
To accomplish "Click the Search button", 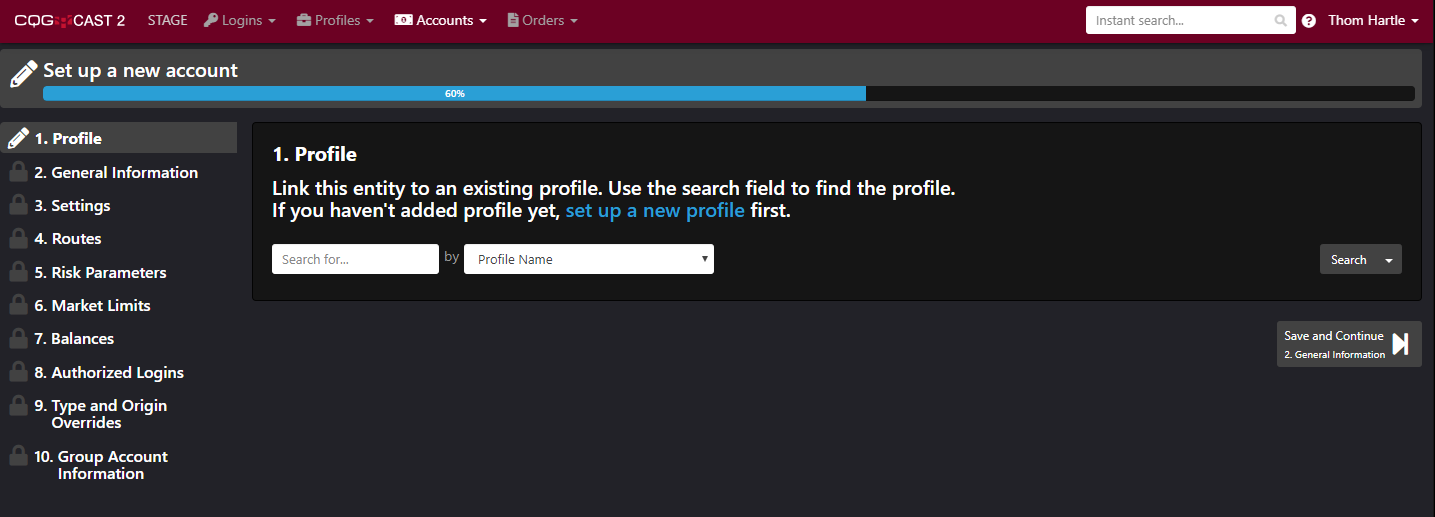I will pos(1348,260).
